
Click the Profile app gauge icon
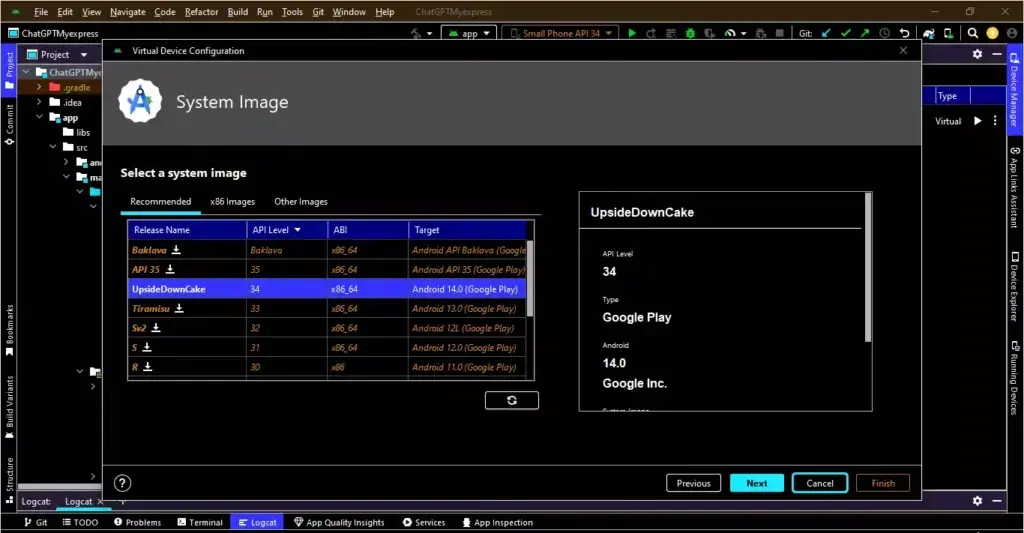tap(730, 33)
